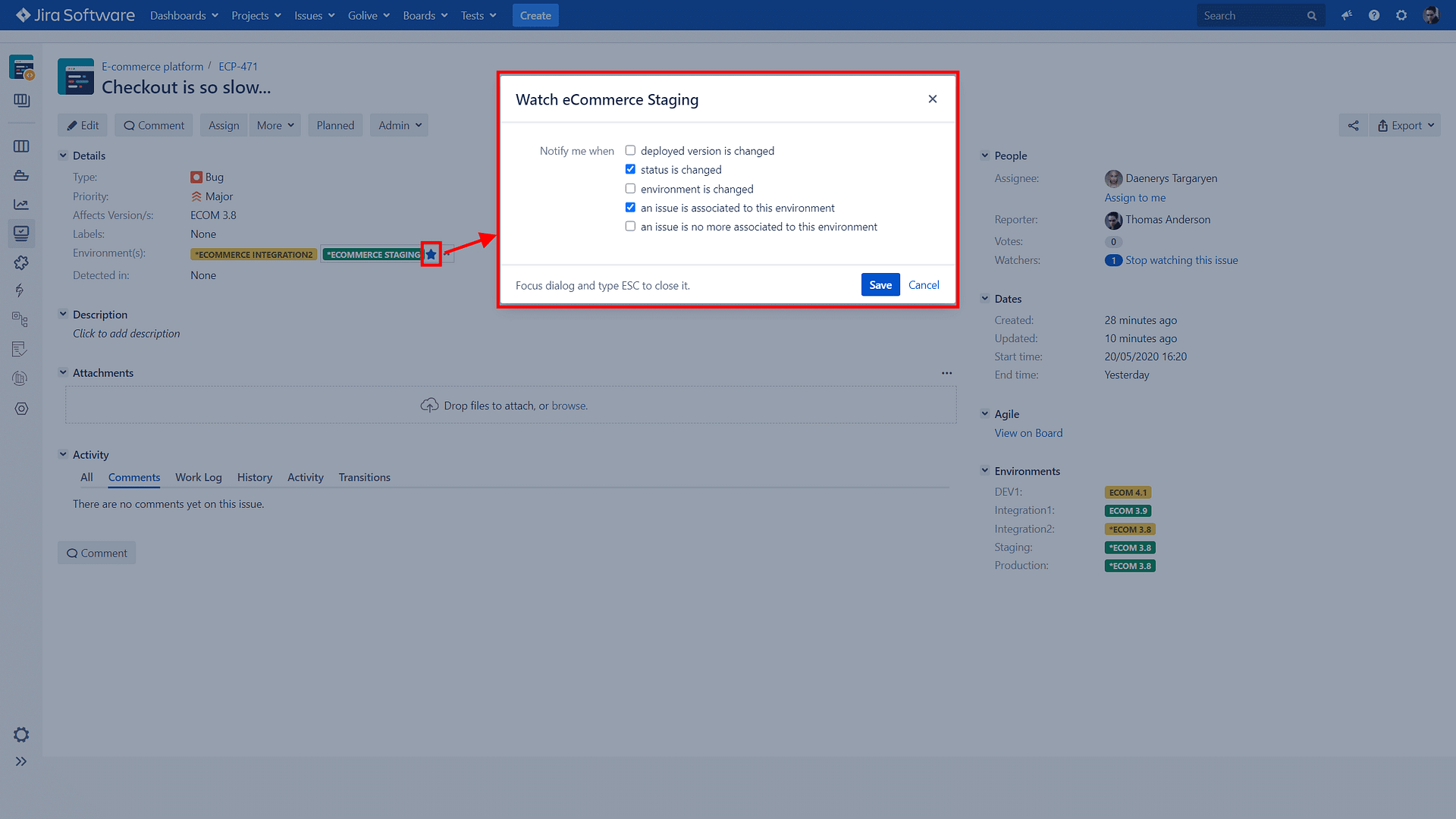This screenshot has width=1456, height=819.
Task: Check 'environment is changed' option
Action: 630,188
